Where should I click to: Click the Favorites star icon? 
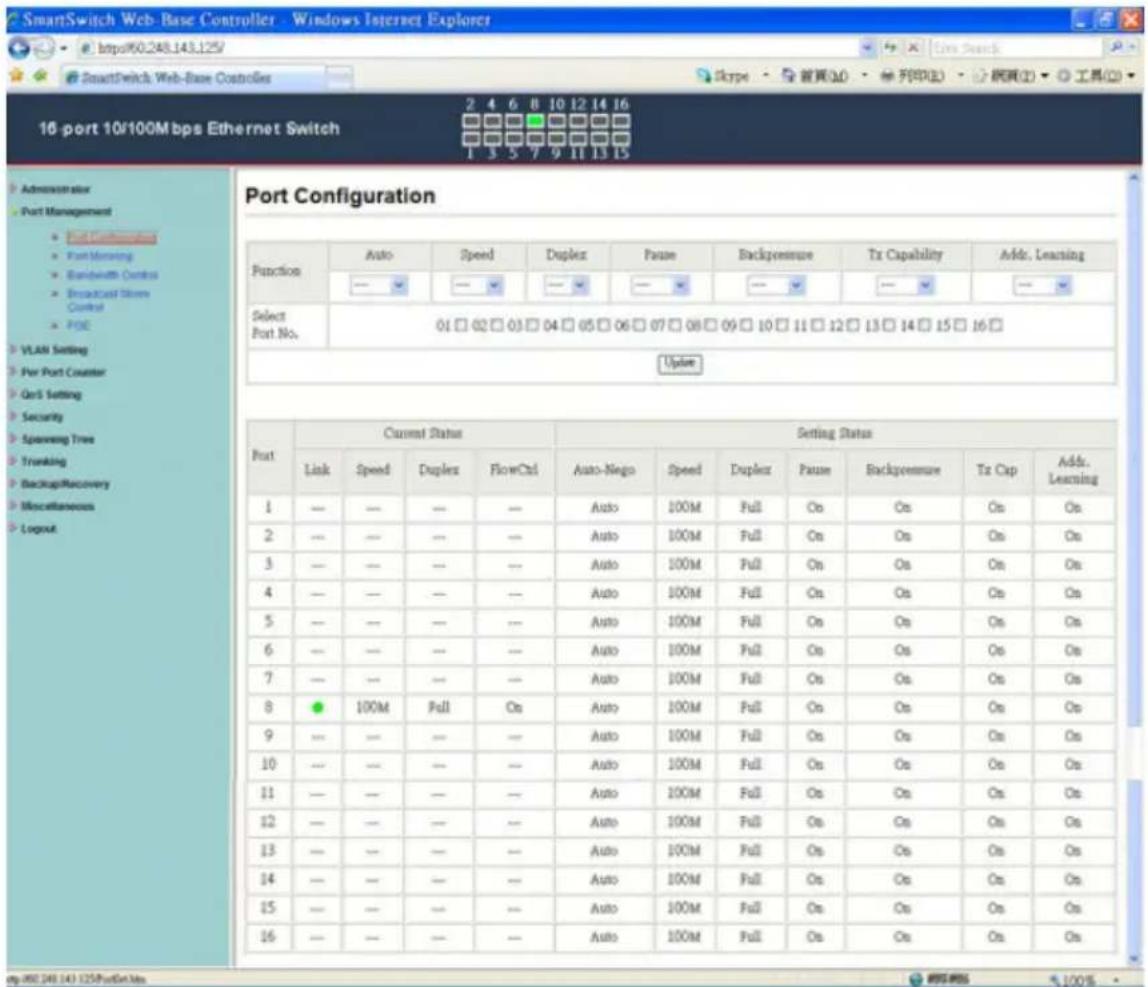coord(17,75)
